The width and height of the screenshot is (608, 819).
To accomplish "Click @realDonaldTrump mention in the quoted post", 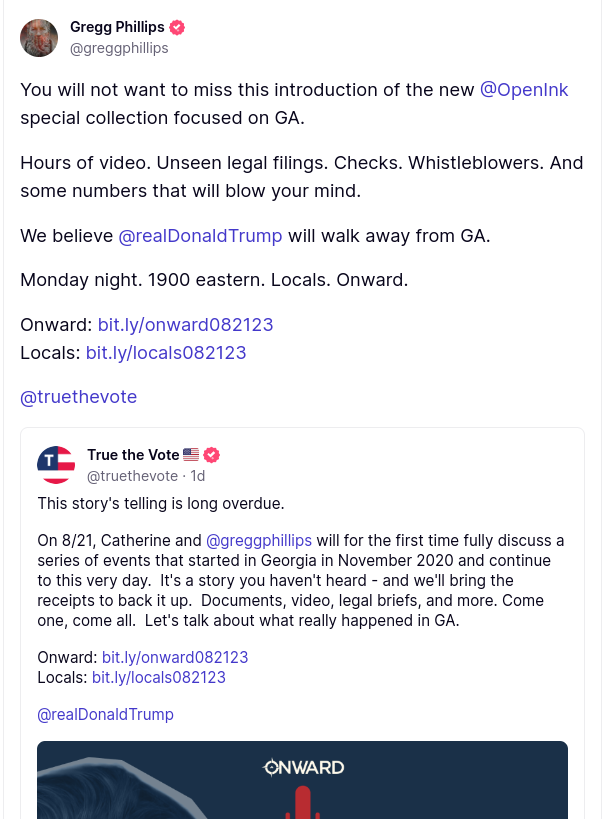I will pyautogui.click(x=105, y=714).
